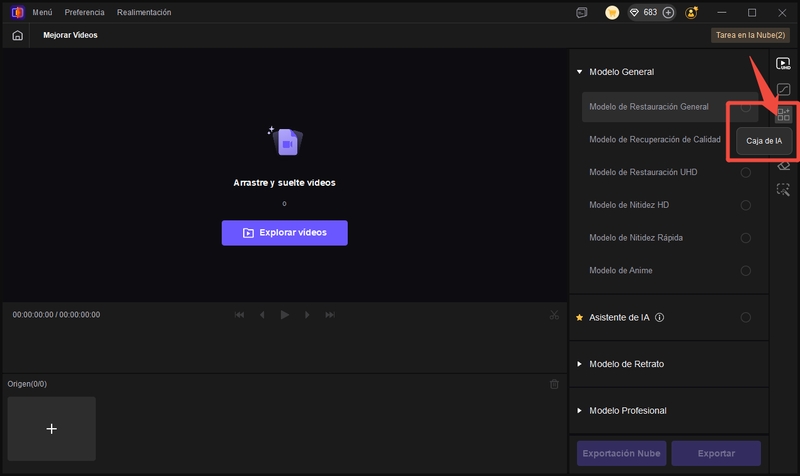Open the screen message icon in title bar
This screenshot has width=800, height=476.
point(582,13)
